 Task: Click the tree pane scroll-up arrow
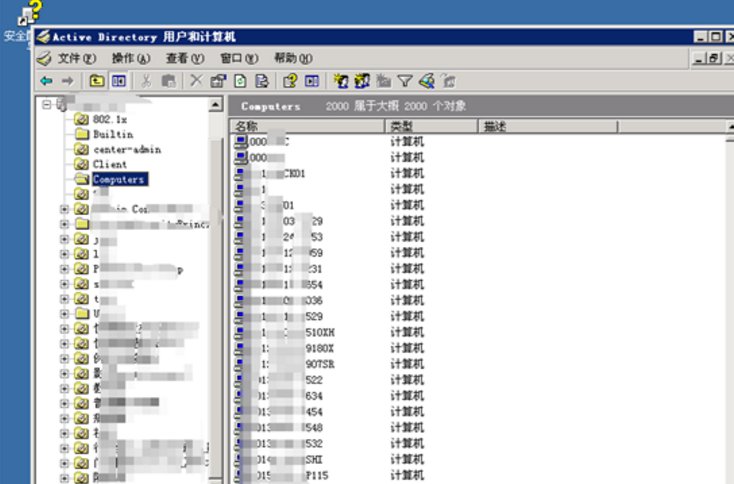tap(215, 104)
